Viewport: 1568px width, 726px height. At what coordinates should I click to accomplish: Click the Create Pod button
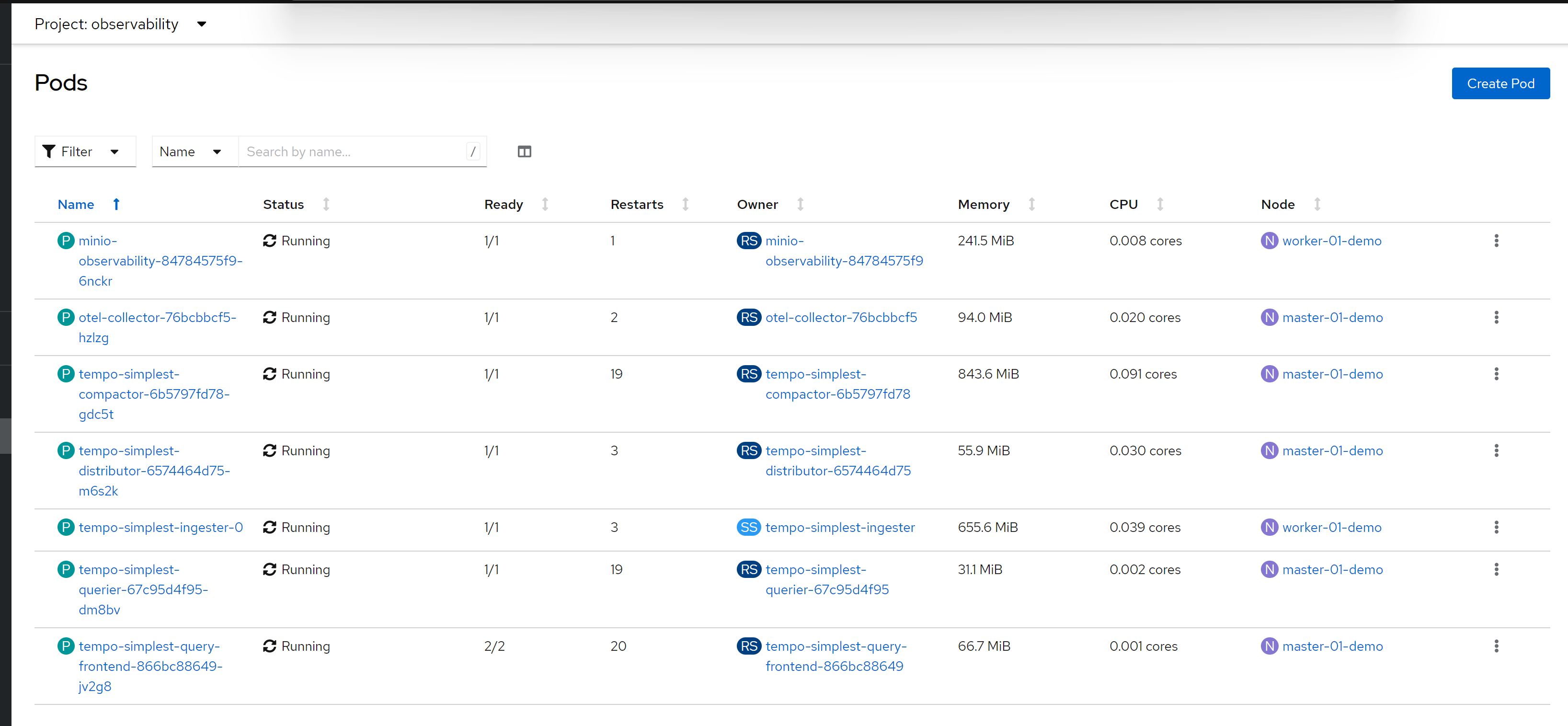tap(1500, 83)
